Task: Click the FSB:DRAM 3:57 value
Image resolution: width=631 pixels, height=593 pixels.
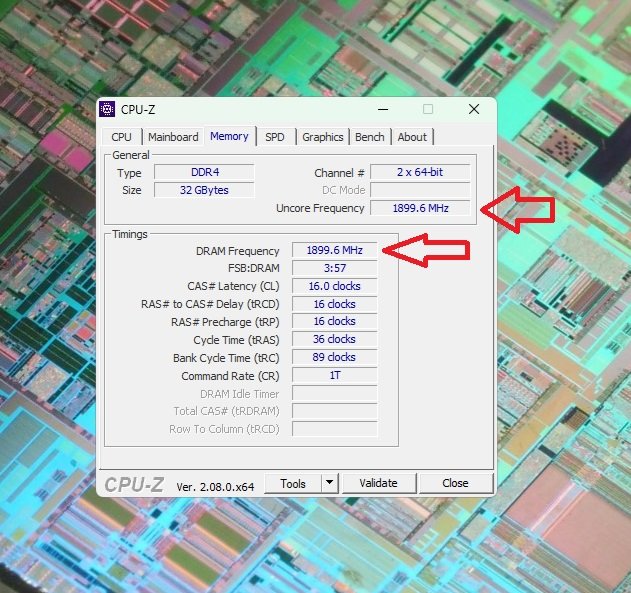Action: coord(334,268)
